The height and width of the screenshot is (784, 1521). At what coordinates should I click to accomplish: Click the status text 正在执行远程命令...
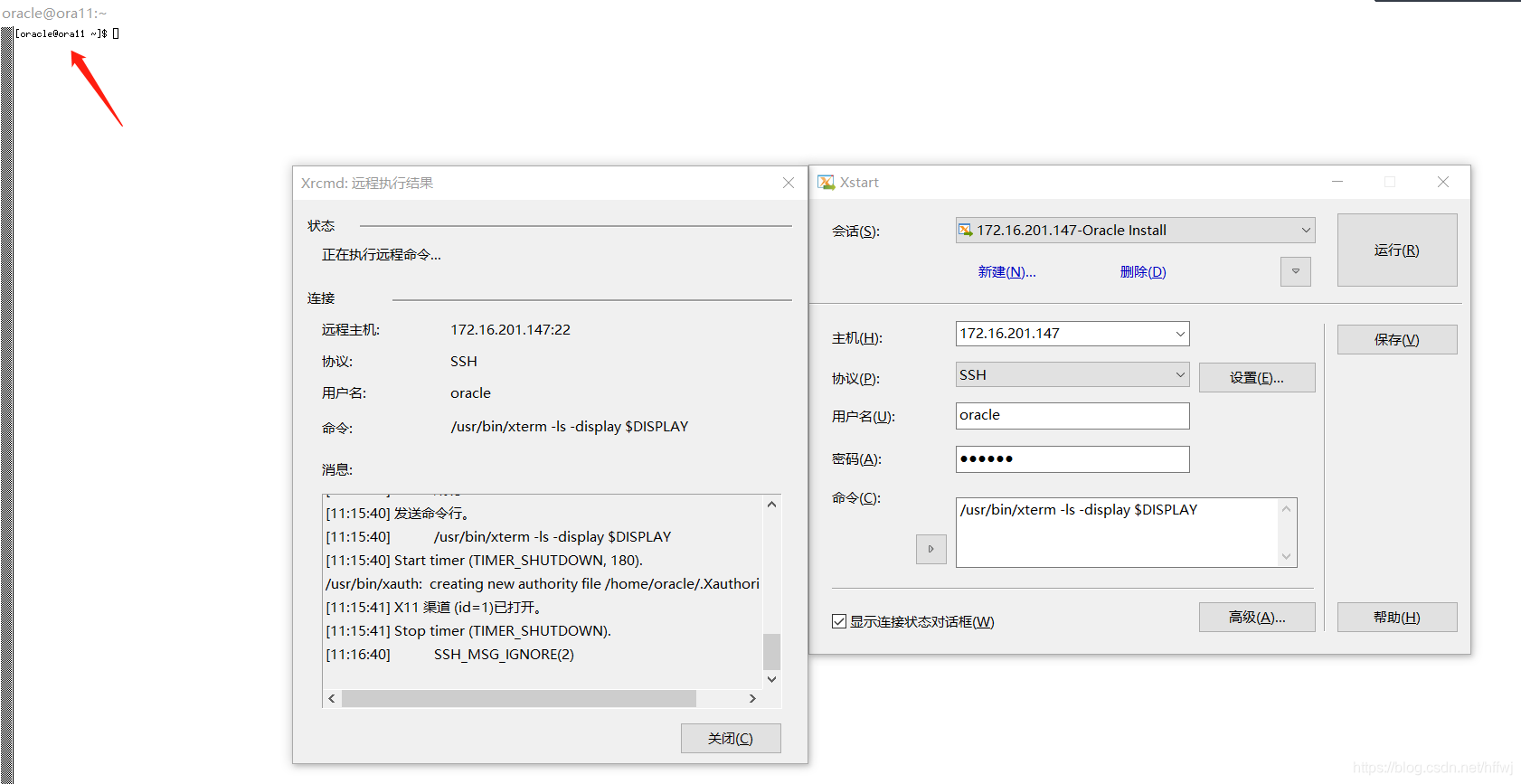(382, 254)
